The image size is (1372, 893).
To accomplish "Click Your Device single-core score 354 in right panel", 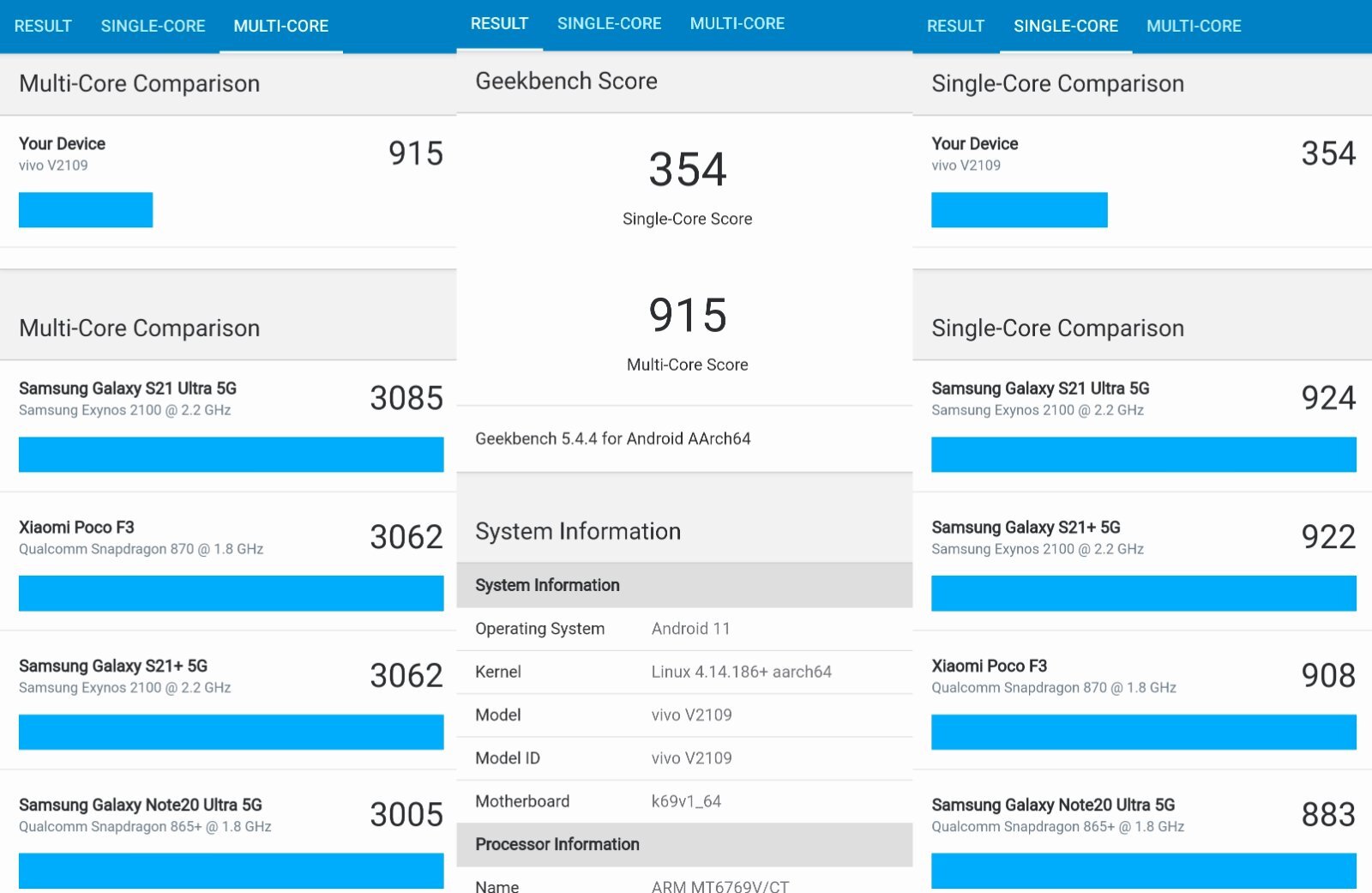I will pyautogui.click(x=1328, y=154).
